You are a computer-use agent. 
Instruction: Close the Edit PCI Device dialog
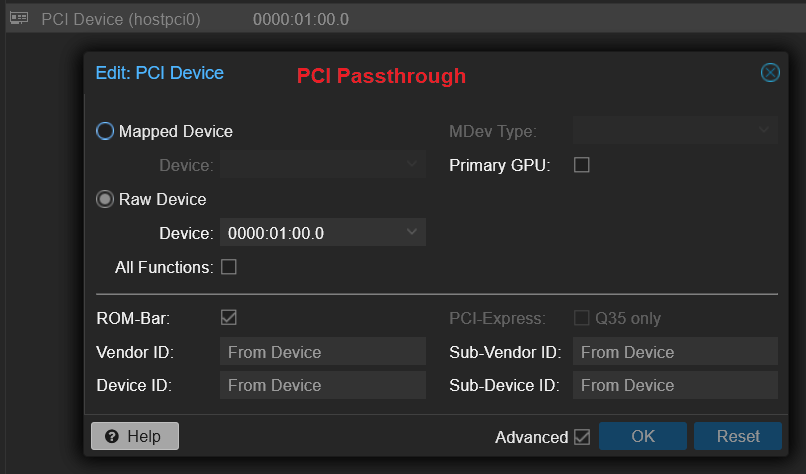770,72
